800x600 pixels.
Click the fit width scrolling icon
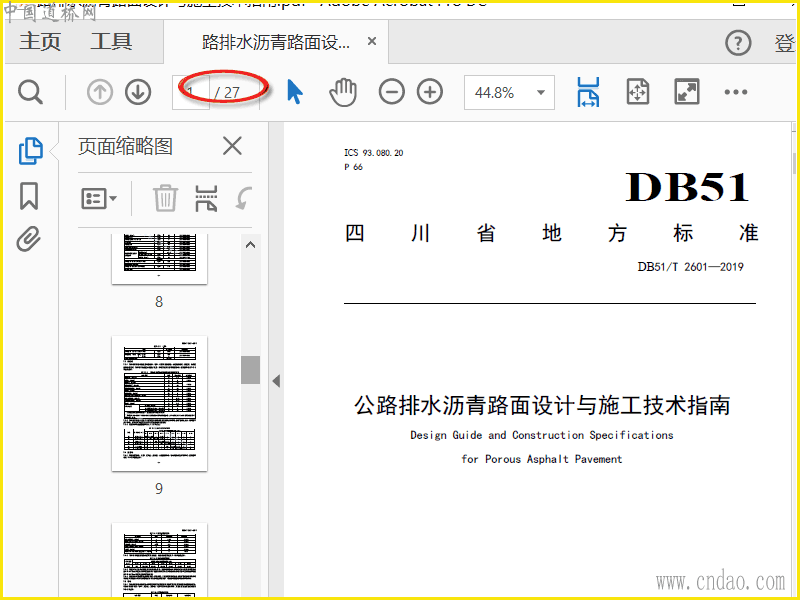pyautogui.click(x=588, y=93)
